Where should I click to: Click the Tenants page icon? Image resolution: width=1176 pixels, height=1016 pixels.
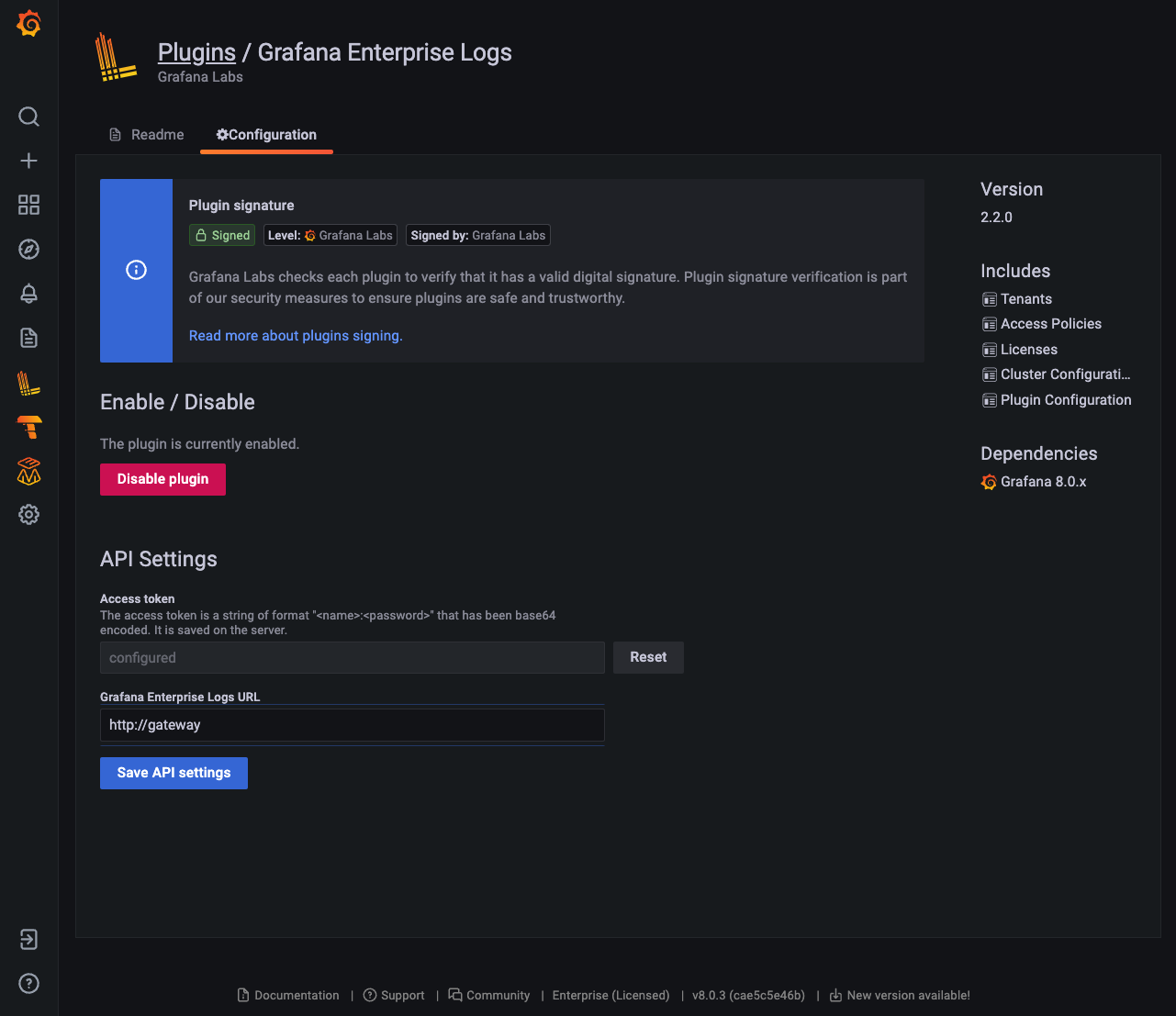(989, 299)
